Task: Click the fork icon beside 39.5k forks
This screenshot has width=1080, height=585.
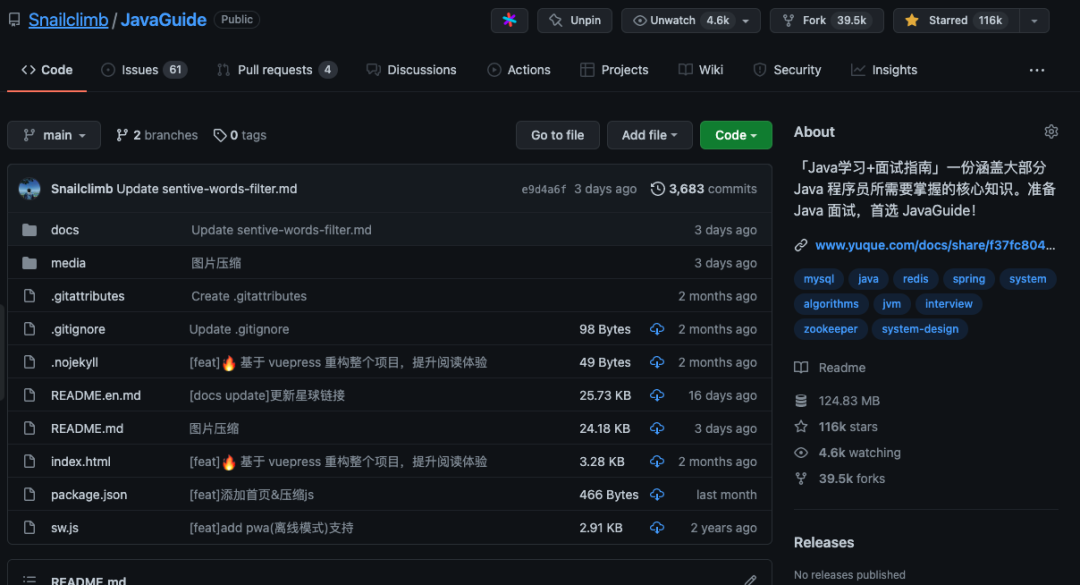Action: [x=801, y=479]
